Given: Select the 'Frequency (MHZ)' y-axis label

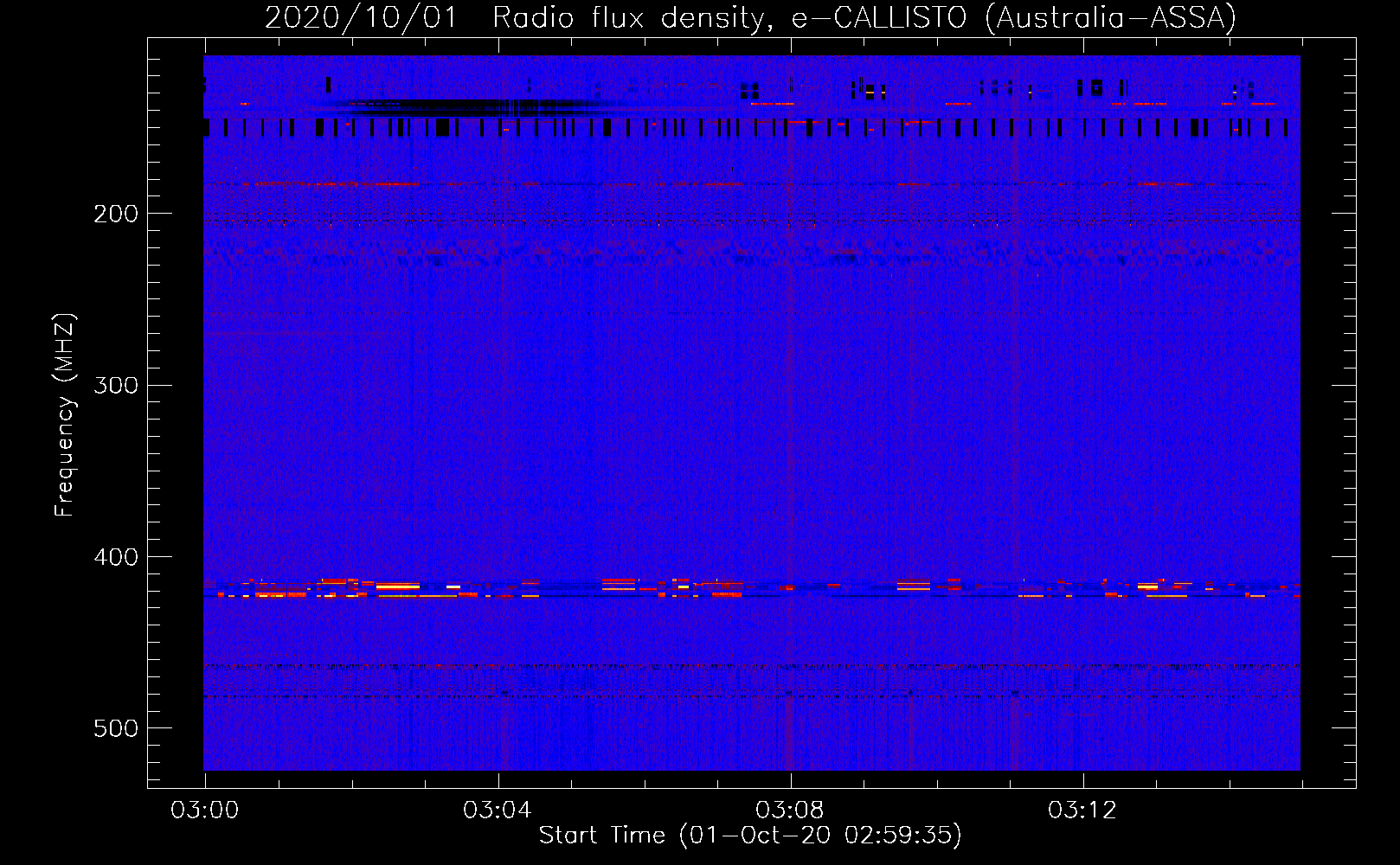Looking at the screenshot, I should [65, 415].
